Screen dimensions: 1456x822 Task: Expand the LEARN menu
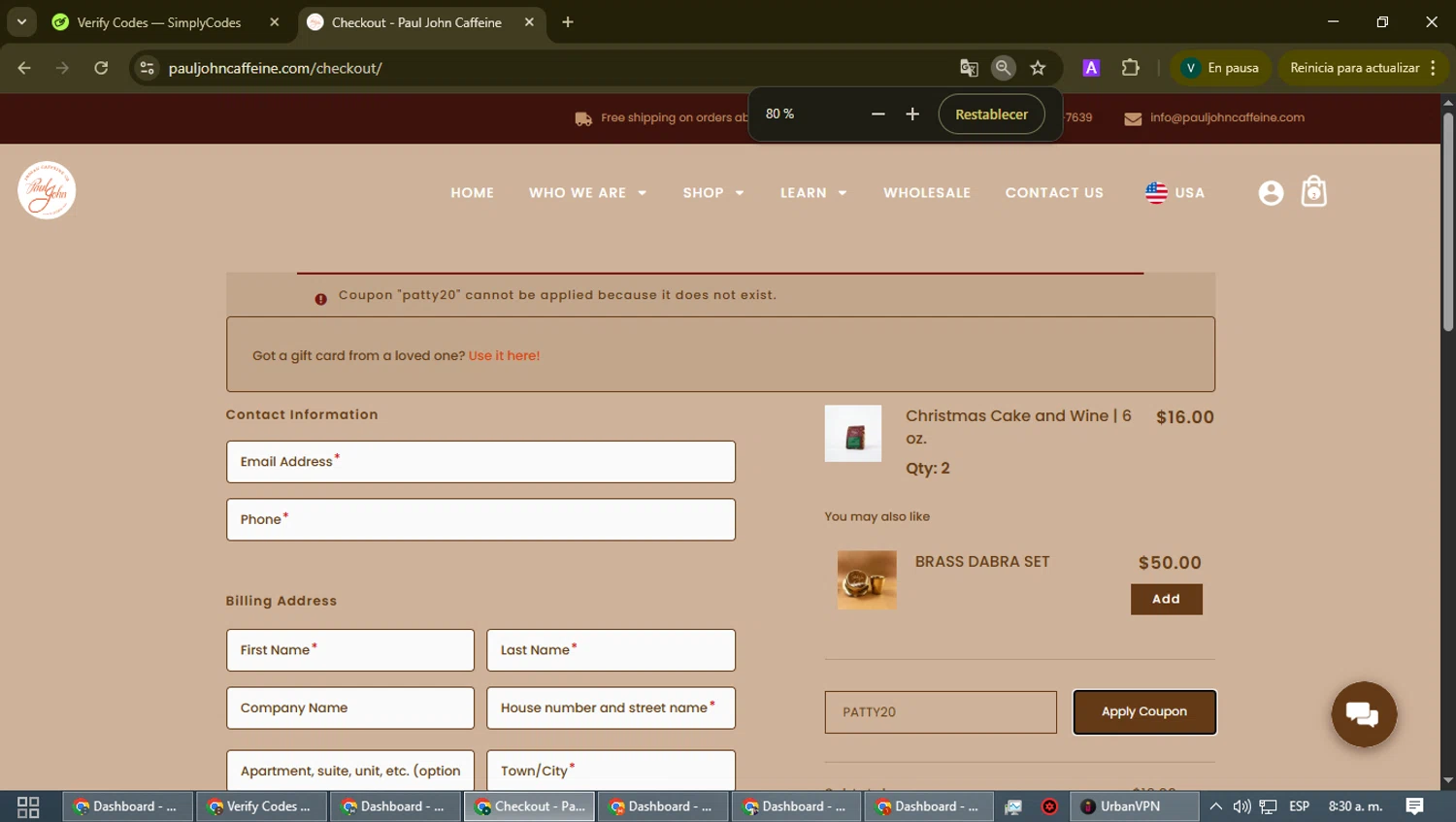pyautogui.click(x=813, y=193)
